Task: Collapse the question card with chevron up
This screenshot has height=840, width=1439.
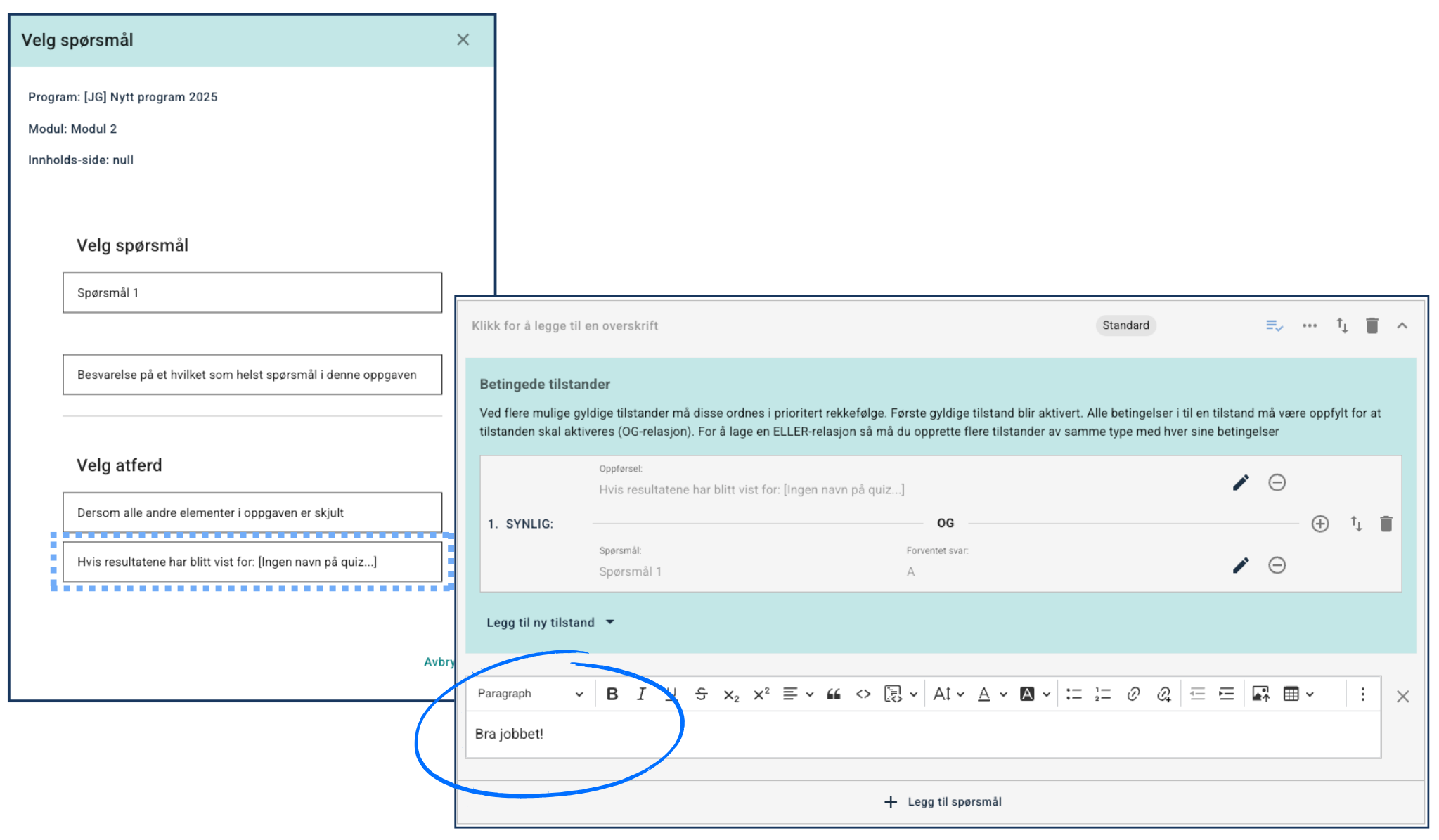Action: [x=1402, y=325]
